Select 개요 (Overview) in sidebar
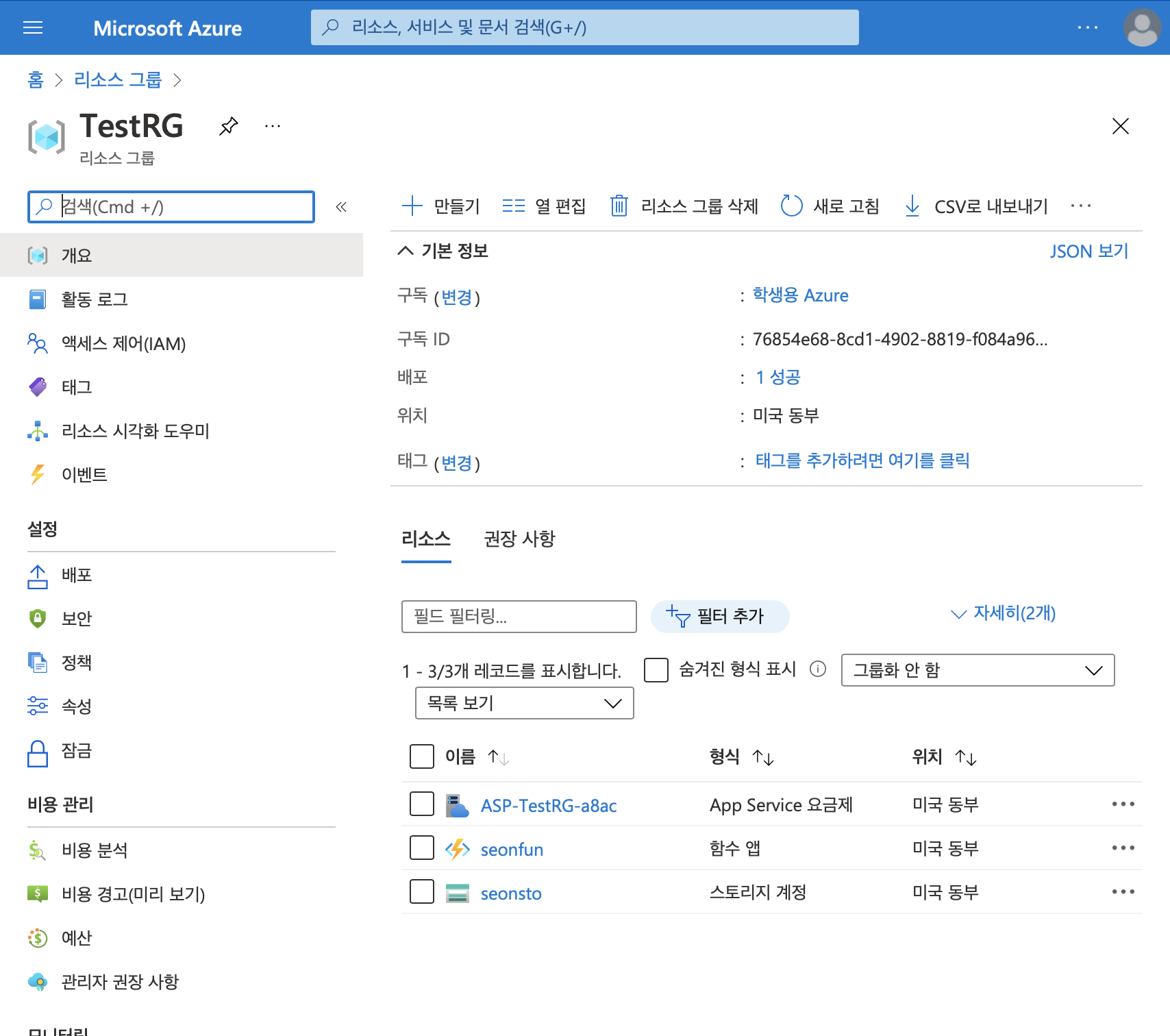The width and height of the screenshot is (1170, 1036). (182, 256)
